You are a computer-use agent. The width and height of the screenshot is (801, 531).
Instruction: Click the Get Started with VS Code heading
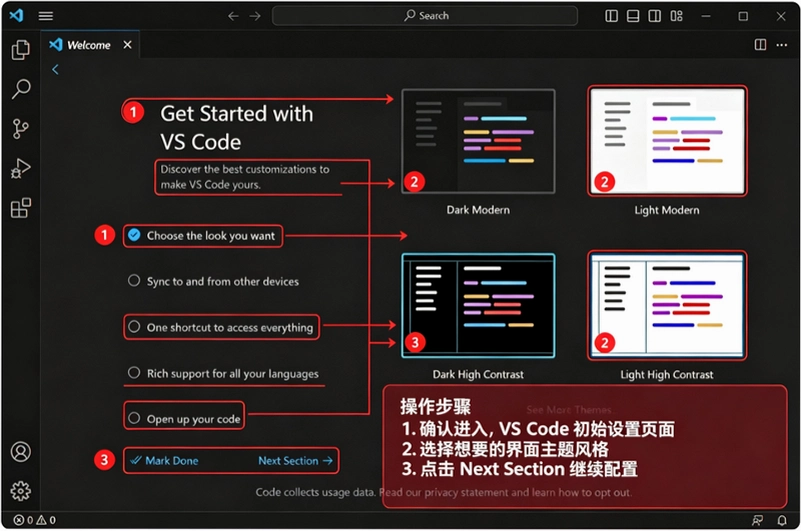coord(237,128)
